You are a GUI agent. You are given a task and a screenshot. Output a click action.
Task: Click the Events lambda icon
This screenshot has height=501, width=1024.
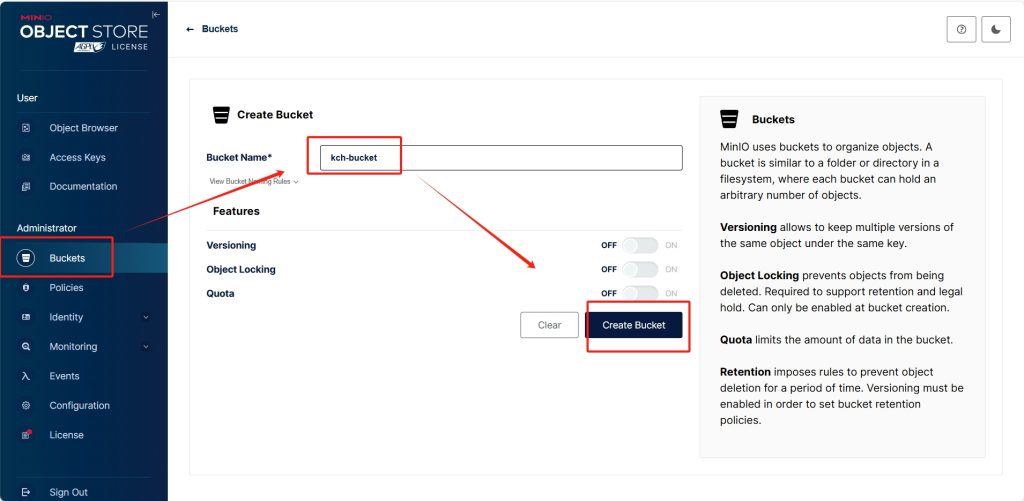tap(26, 376)
